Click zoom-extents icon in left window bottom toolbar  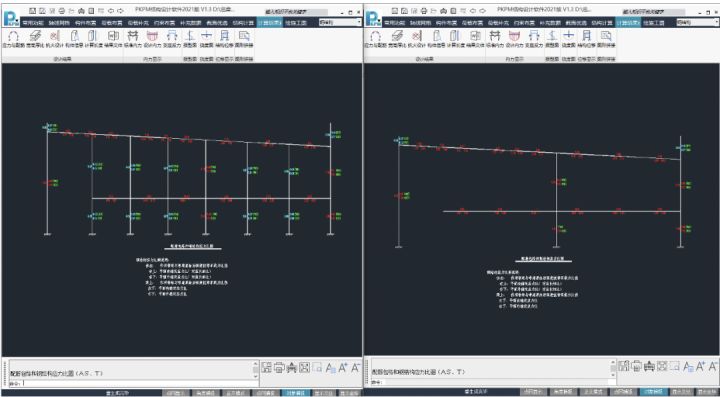304,367
